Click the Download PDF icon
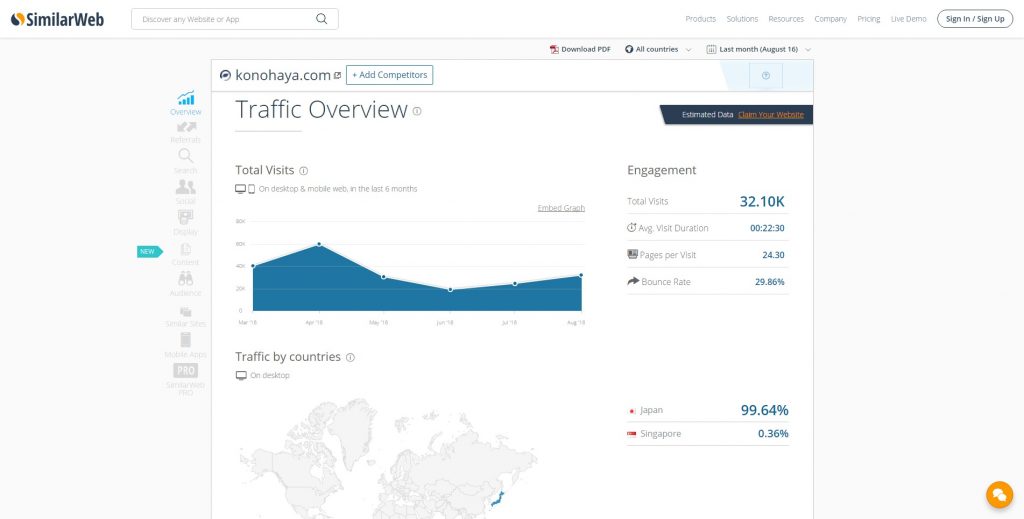1024x519 pixels. click(554, 49)
